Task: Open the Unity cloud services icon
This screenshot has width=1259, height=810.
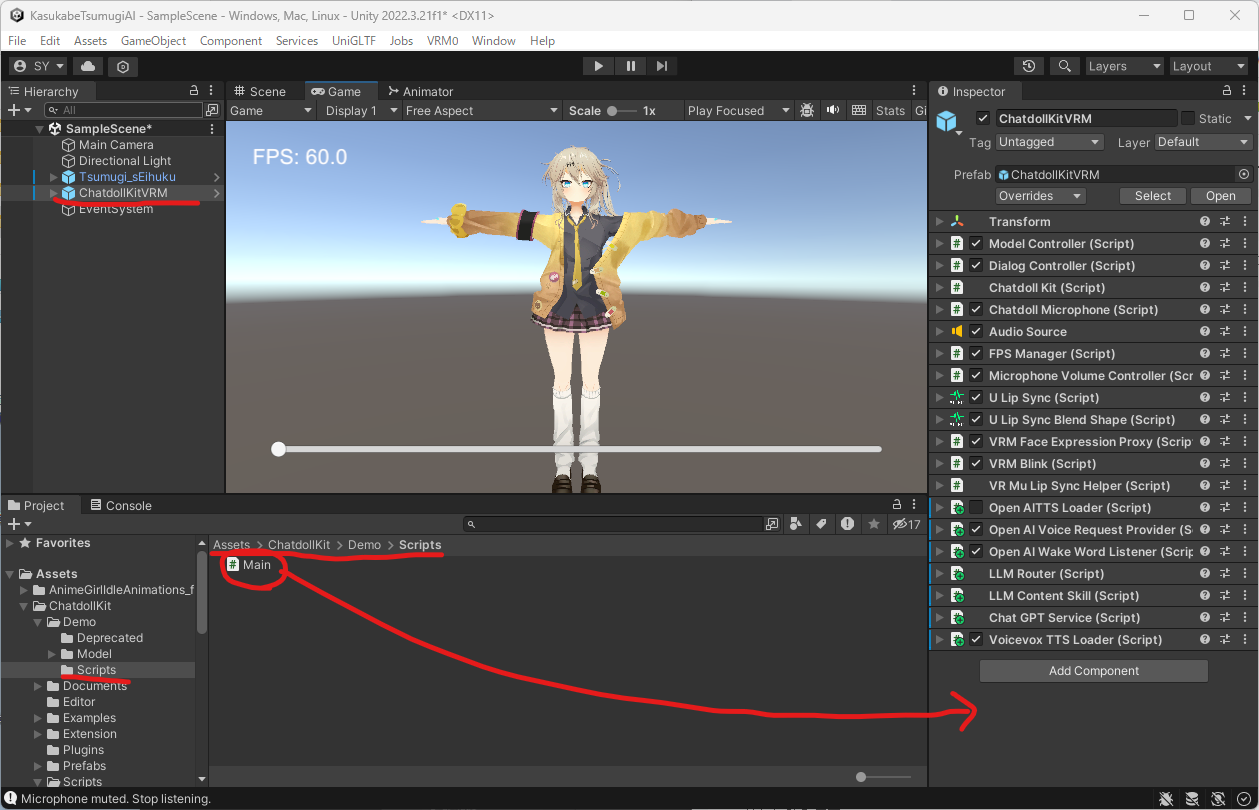Action: 88,66
